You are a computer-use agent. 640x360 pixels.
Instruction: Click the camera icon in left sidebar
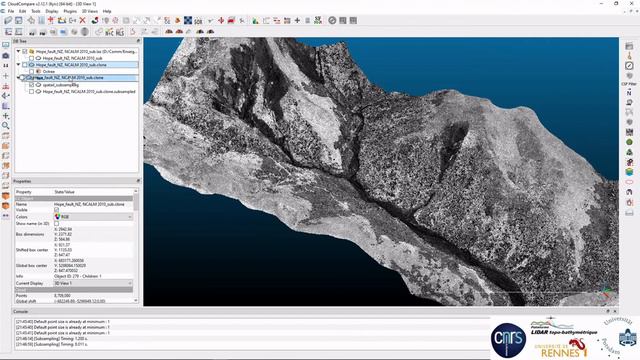pyautogui.click(x=6, y=56)
